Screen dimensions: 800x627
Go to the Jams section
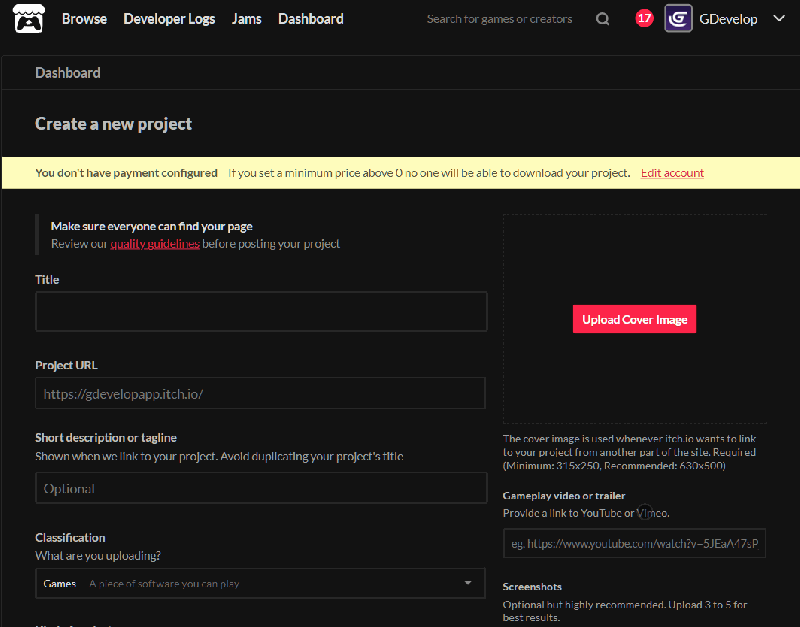coord(246,18)
